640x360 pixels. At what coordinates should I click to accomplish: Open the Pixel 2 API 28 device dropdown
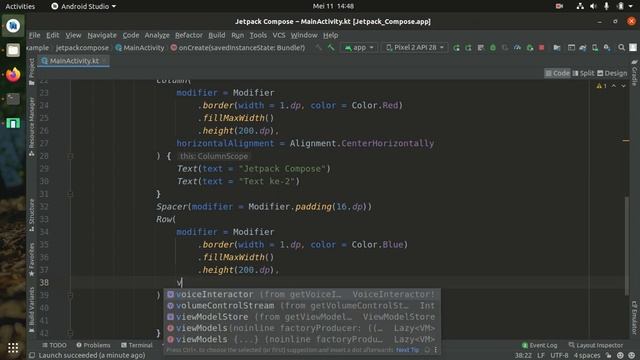coord(415,48)
